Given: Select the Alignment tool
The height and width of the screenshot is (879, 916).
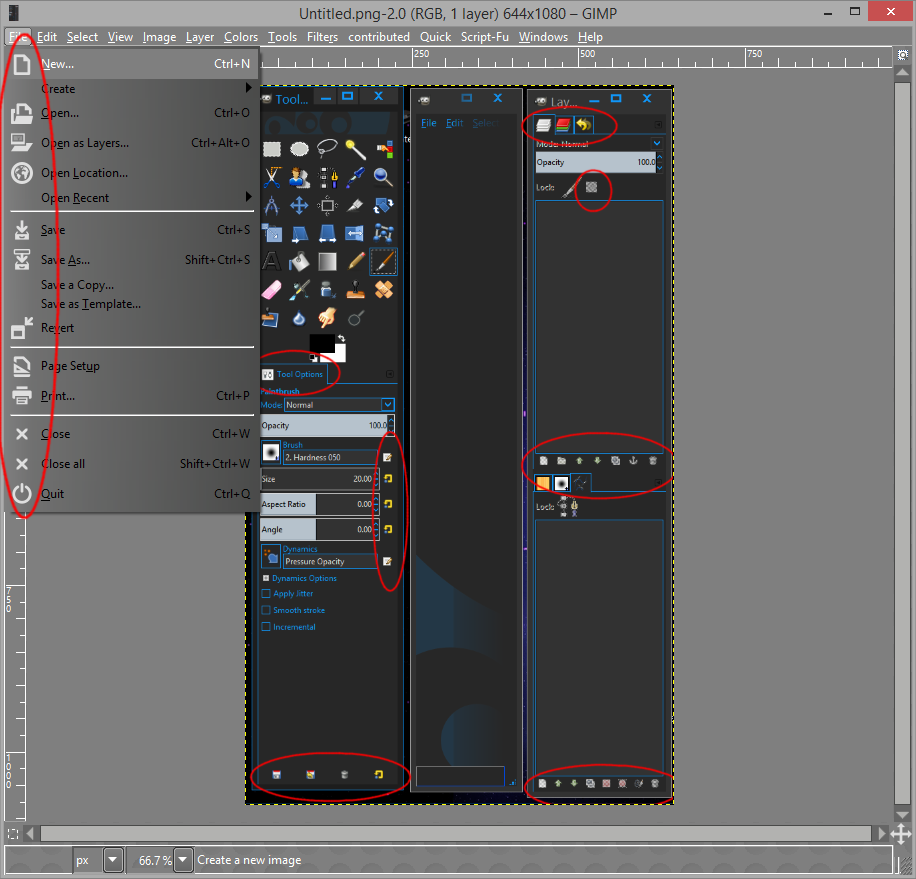Looking at the screenshot, I should [327, 206].
